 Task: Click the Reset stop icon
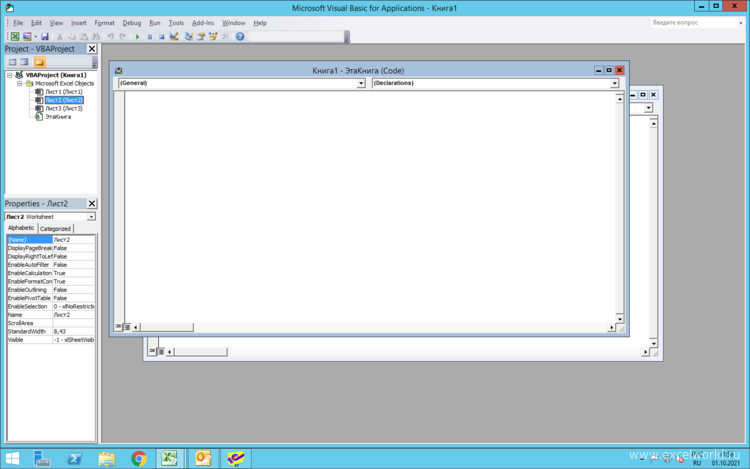click(x=162, y=36)
